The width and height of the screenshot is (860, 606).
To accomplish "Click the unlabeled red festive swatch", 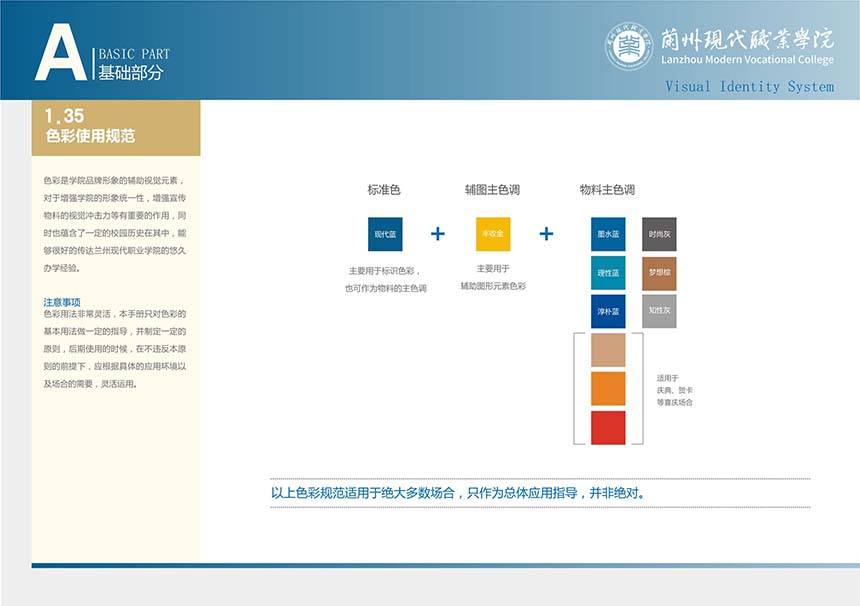I will point(608,427).
